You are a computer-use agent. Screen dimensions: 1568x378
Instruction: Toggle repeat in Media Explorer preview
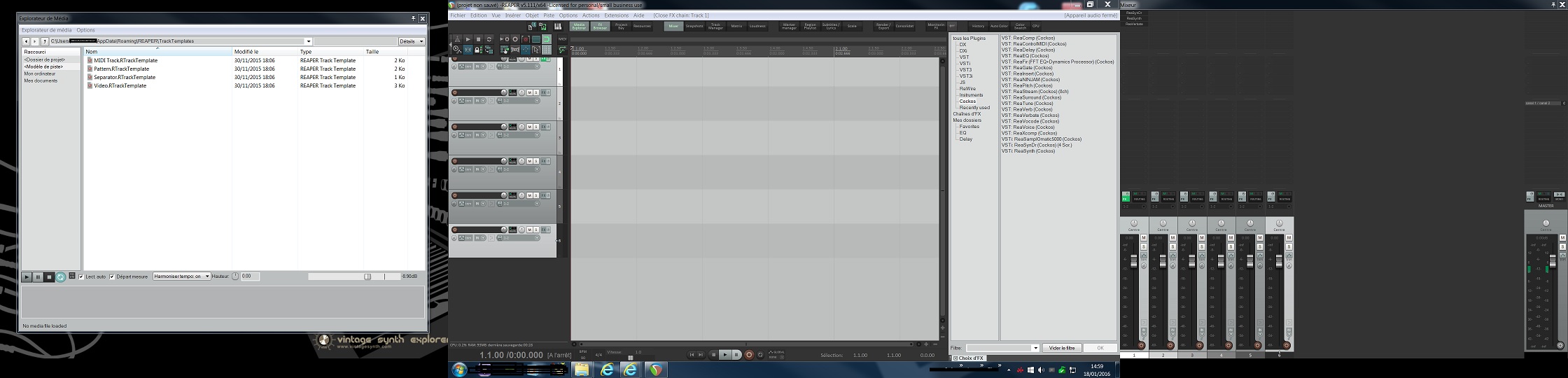click(60, 277)
